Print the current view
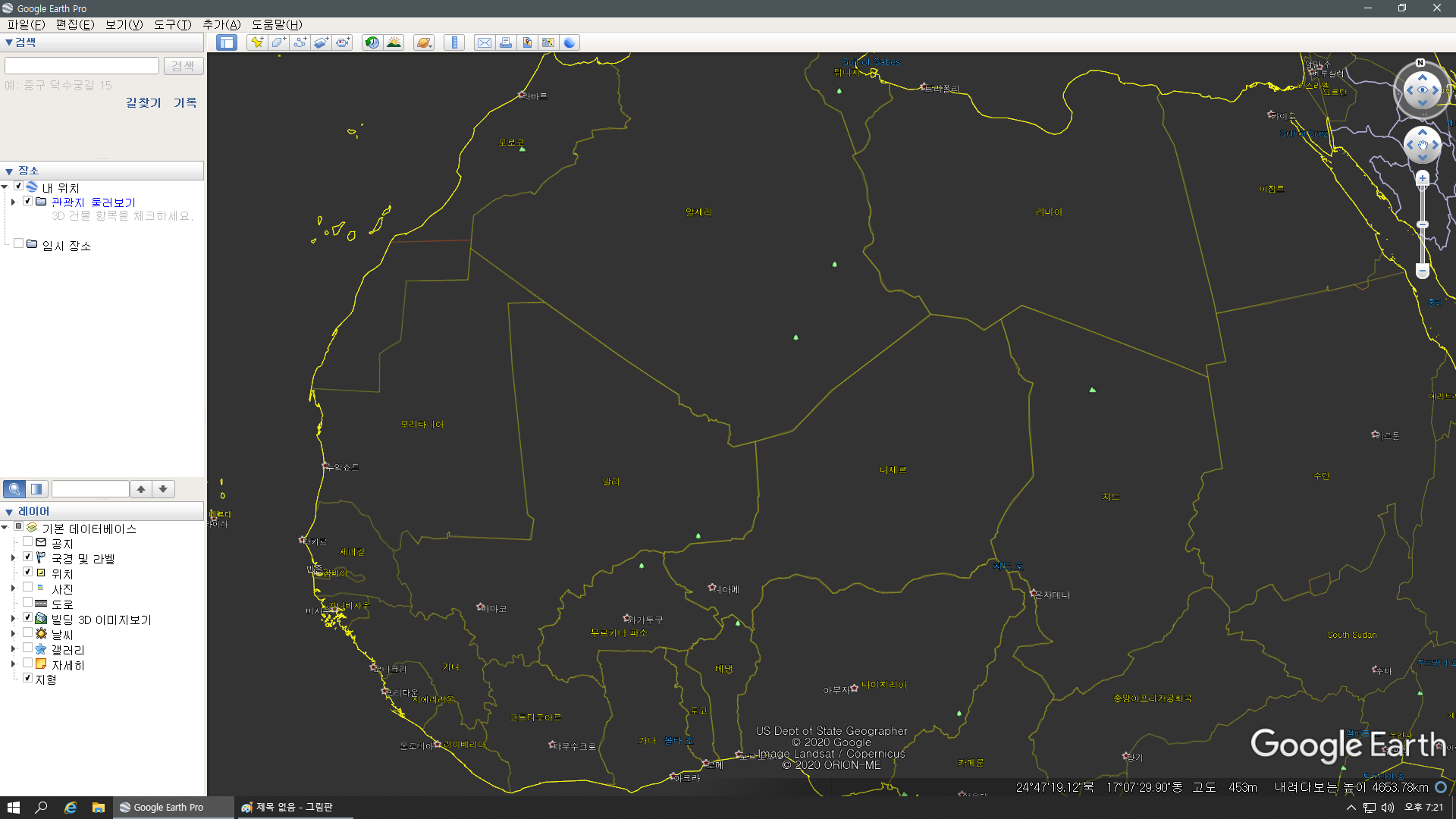 506,42
